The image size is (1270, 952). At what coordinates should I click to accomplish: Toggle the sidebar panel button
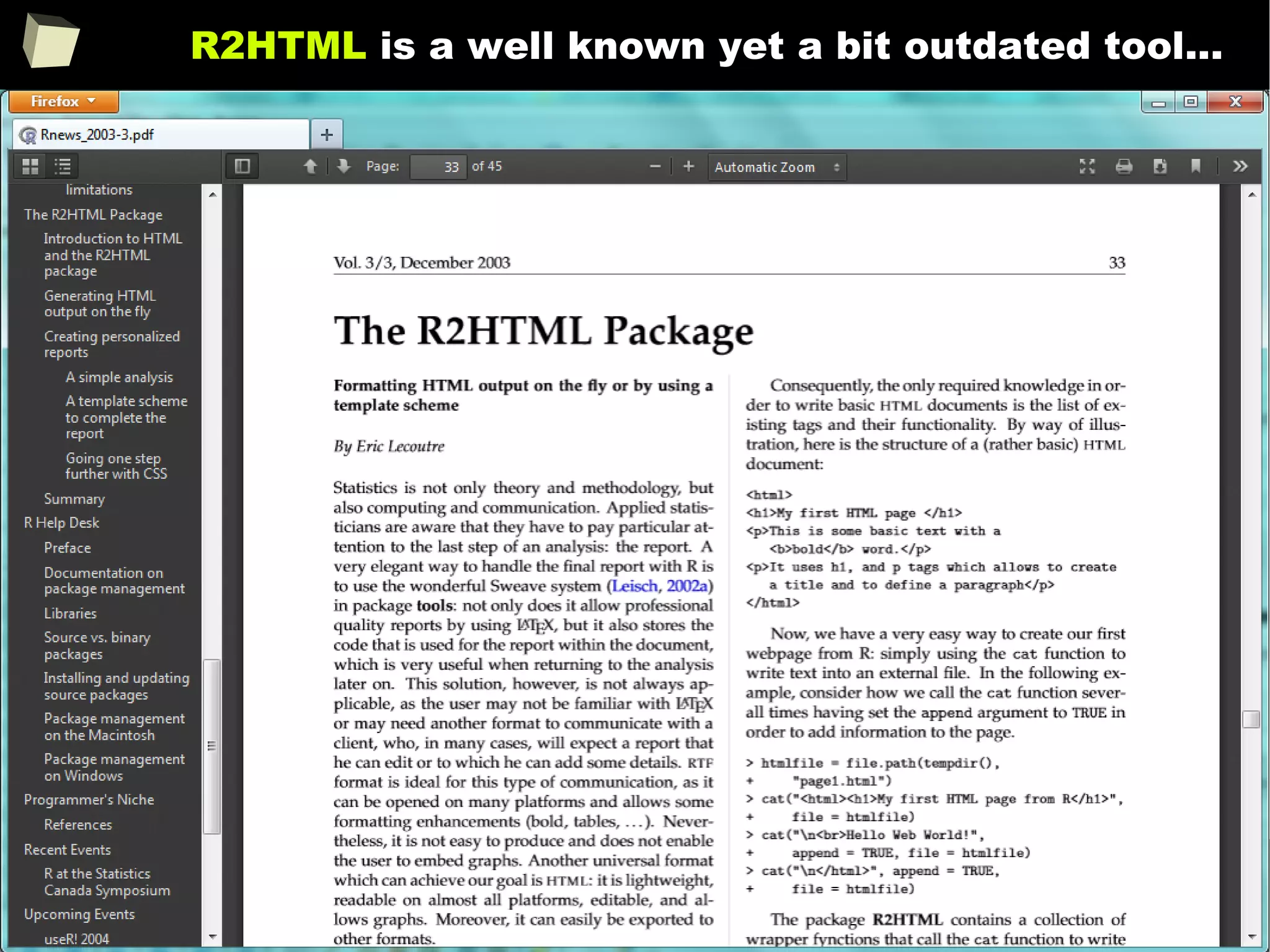coord(242,166)
